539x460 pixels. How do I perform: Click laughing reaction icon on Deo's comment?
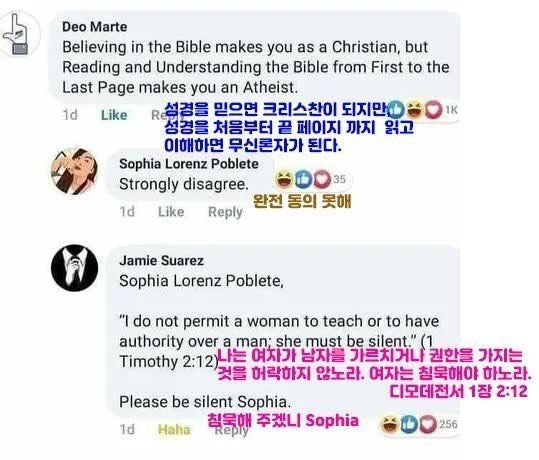[x=414, y=110]
